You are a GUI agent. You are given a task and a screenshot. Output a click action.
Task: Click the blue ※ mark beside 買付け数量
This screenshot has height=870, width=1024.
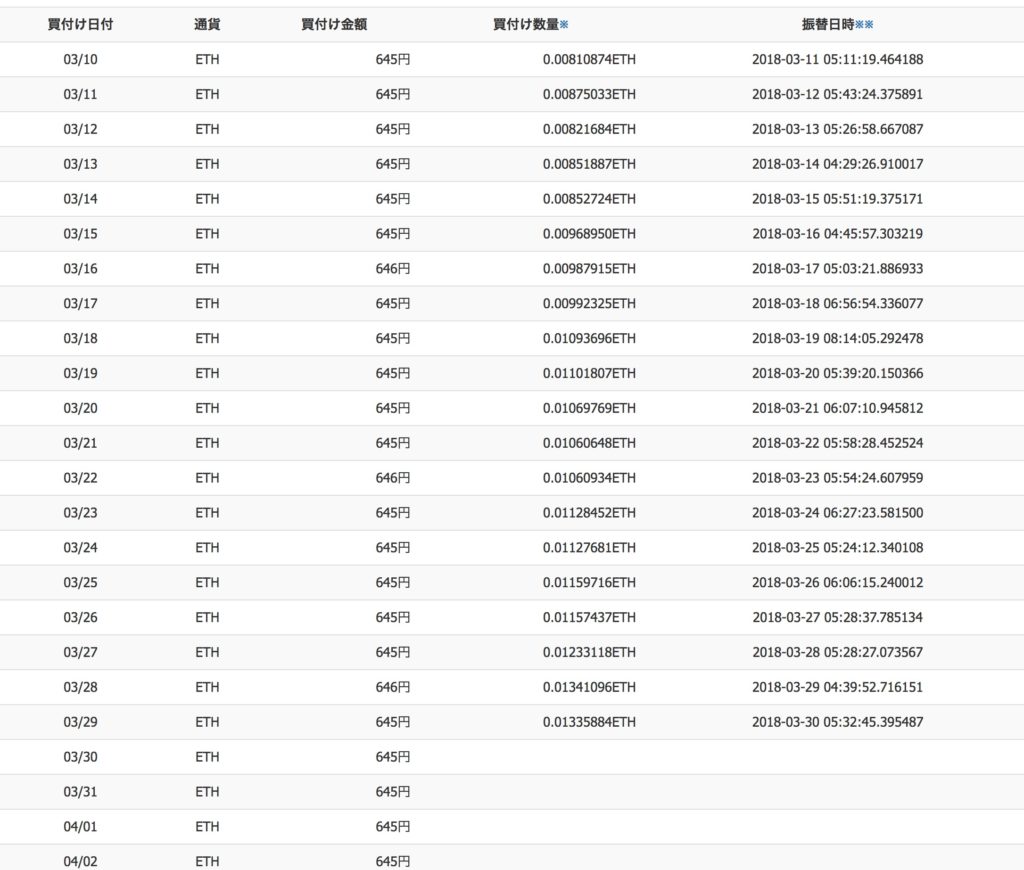(x=564, y=25)
